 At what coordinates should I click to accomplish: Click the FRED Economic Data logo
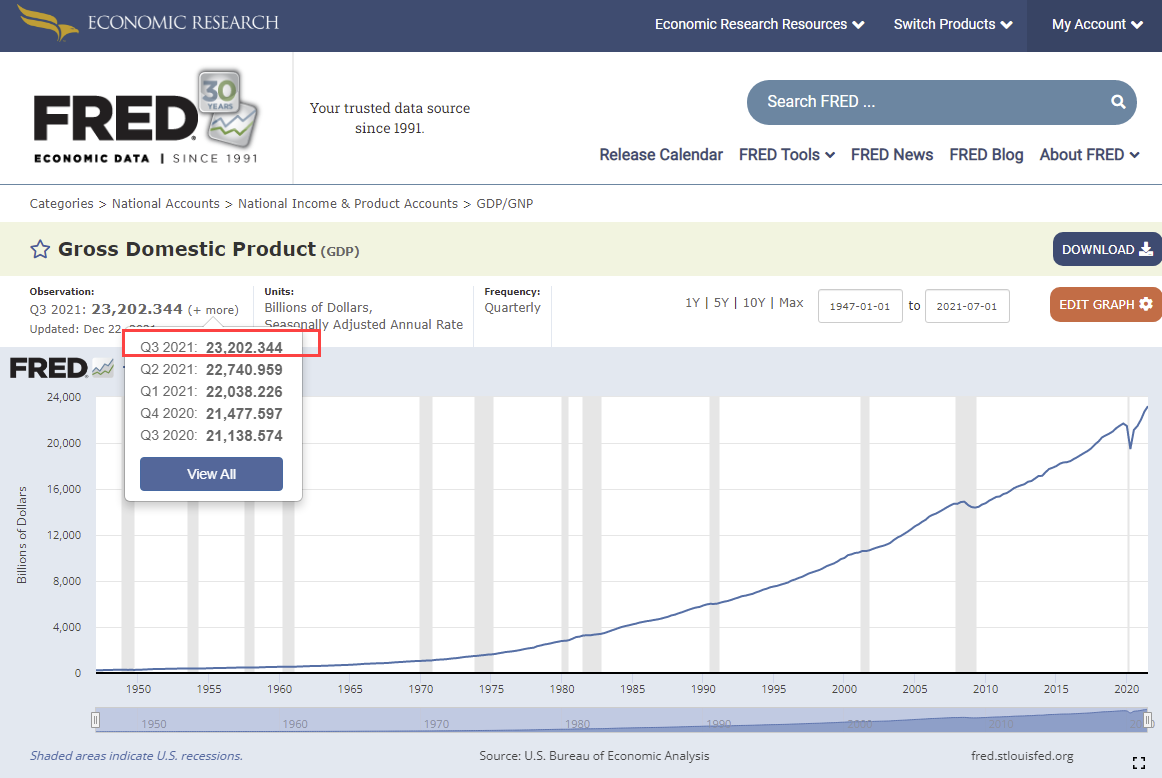(x=145, y=119)
